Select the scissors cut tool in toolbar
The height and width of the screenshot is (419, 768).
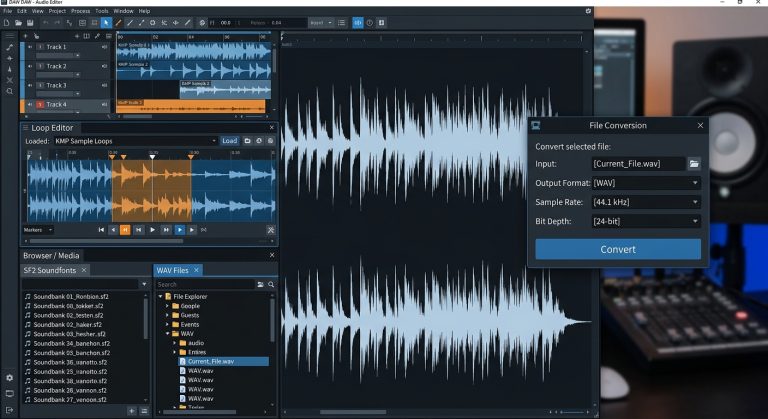tap(164, 23)
